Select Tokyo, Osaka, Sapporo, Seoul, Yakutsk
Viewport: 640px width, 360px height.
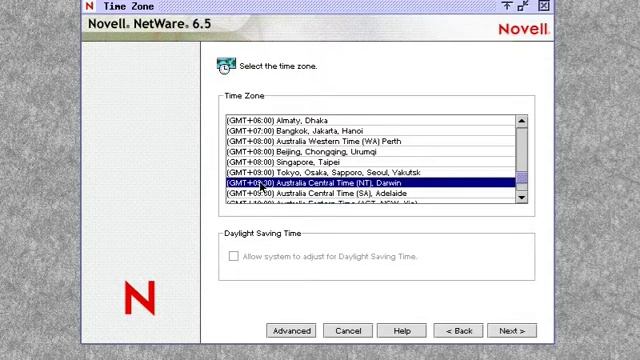click(x=371, y=173)
